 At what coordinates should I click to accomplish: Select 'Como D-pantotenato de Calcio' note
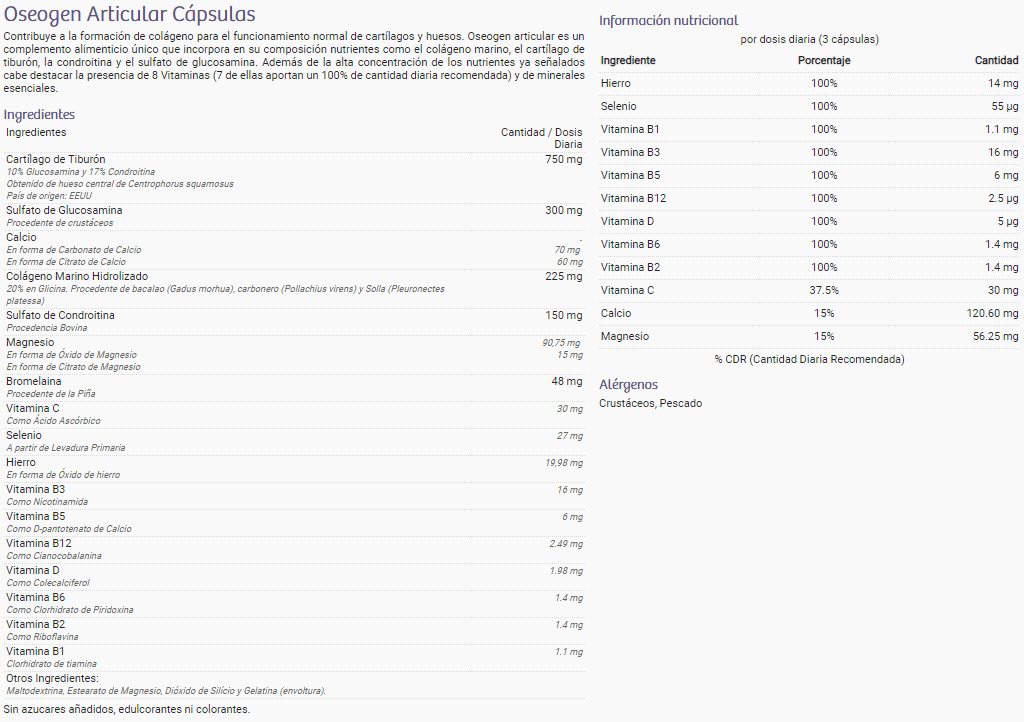click(x=69, y=529)
